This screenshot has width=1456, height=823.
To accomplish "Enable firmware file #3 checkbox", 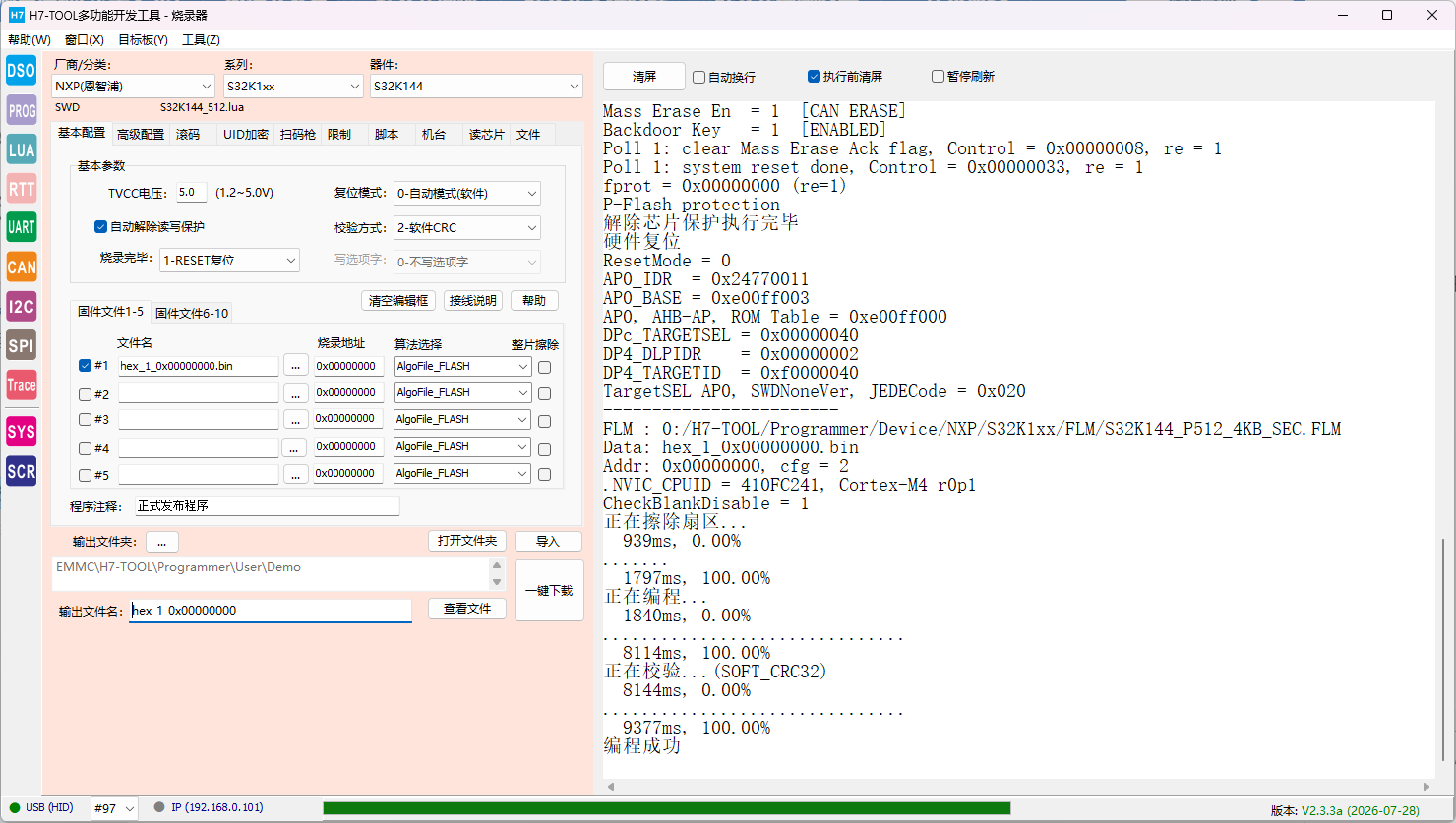I will tap(85, 420).
